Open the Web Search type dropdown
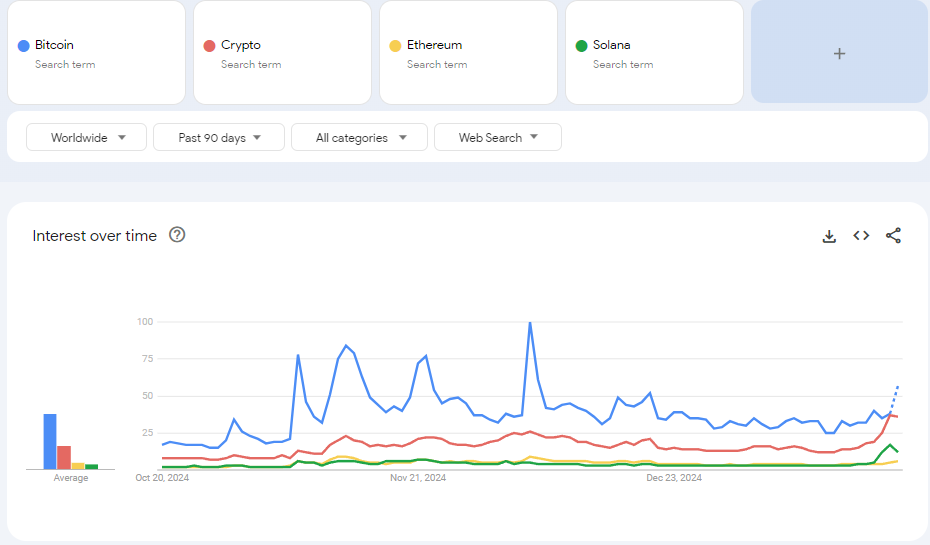Image resolution: width=930 pixels, height=545 pixels. coord(498,137)
